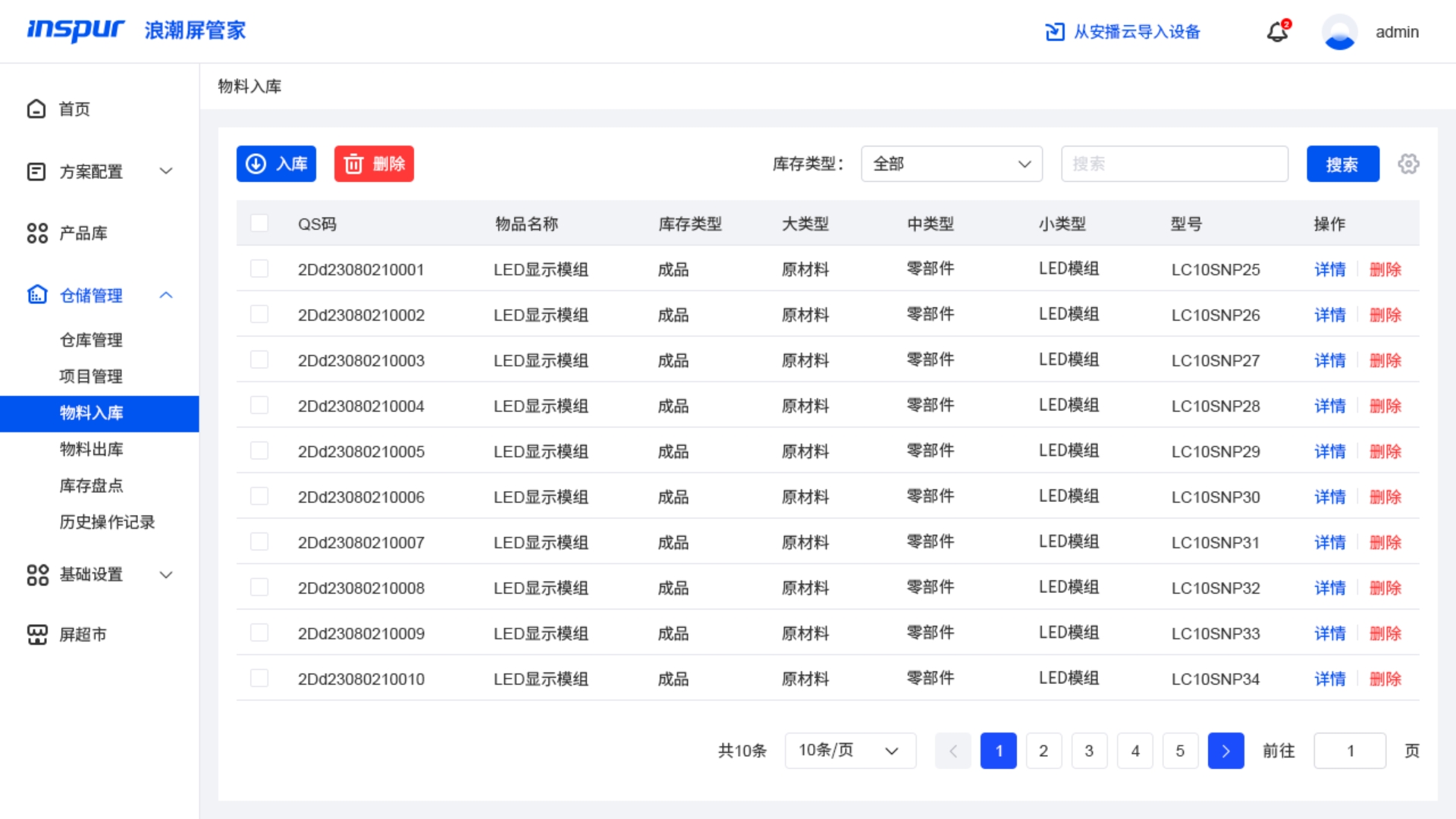Click QS码 column header
The width and height of the screenshot is (1456, 819).
(317, 224)
